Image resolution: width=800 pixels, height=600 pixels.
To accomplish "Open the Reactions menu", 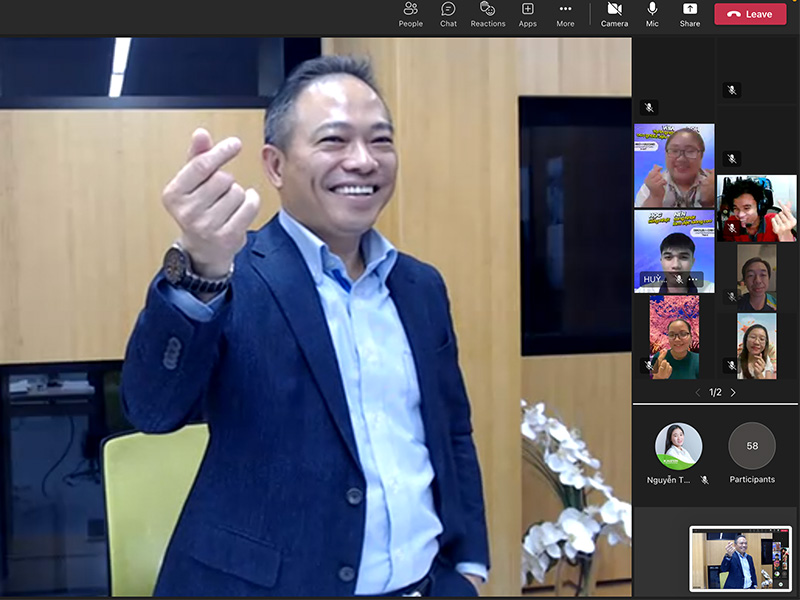I will (x=488, y=14).
